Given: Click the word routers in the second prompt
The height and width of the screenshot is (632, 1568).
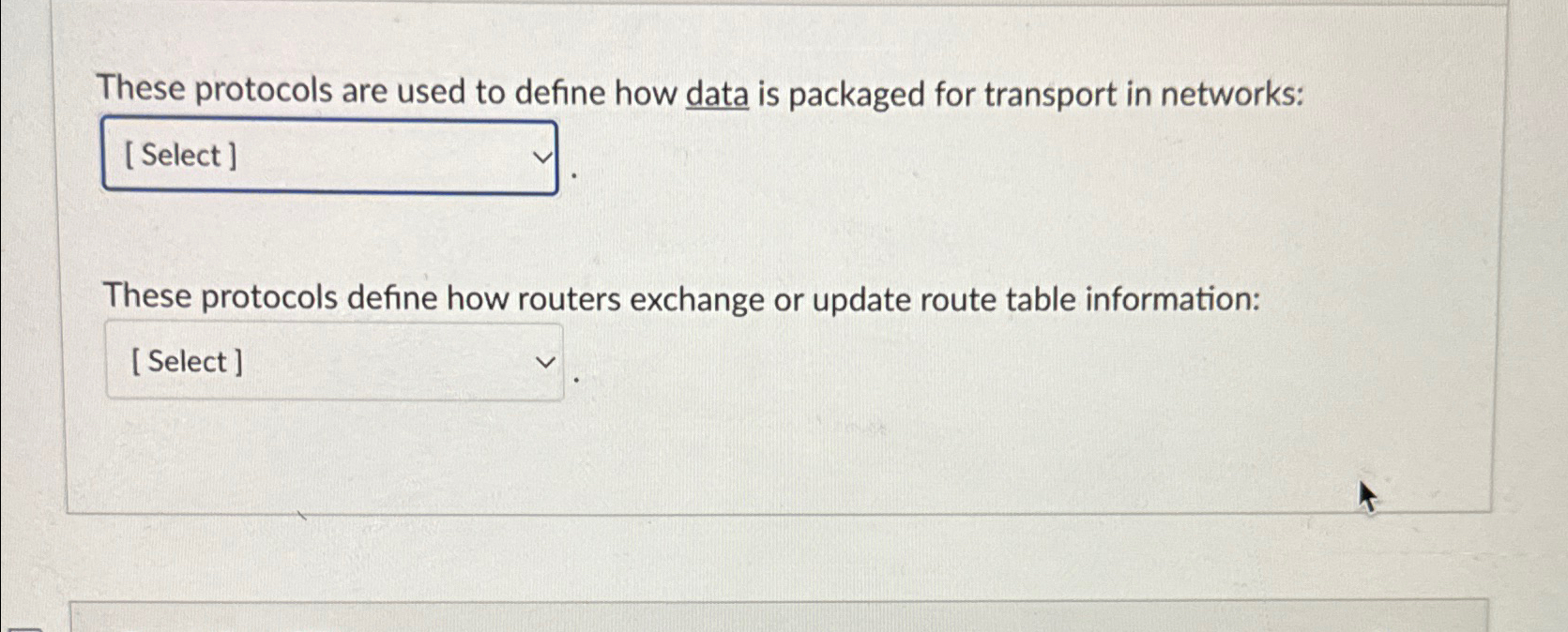Looking at the screenshot, I should (571, 299).
